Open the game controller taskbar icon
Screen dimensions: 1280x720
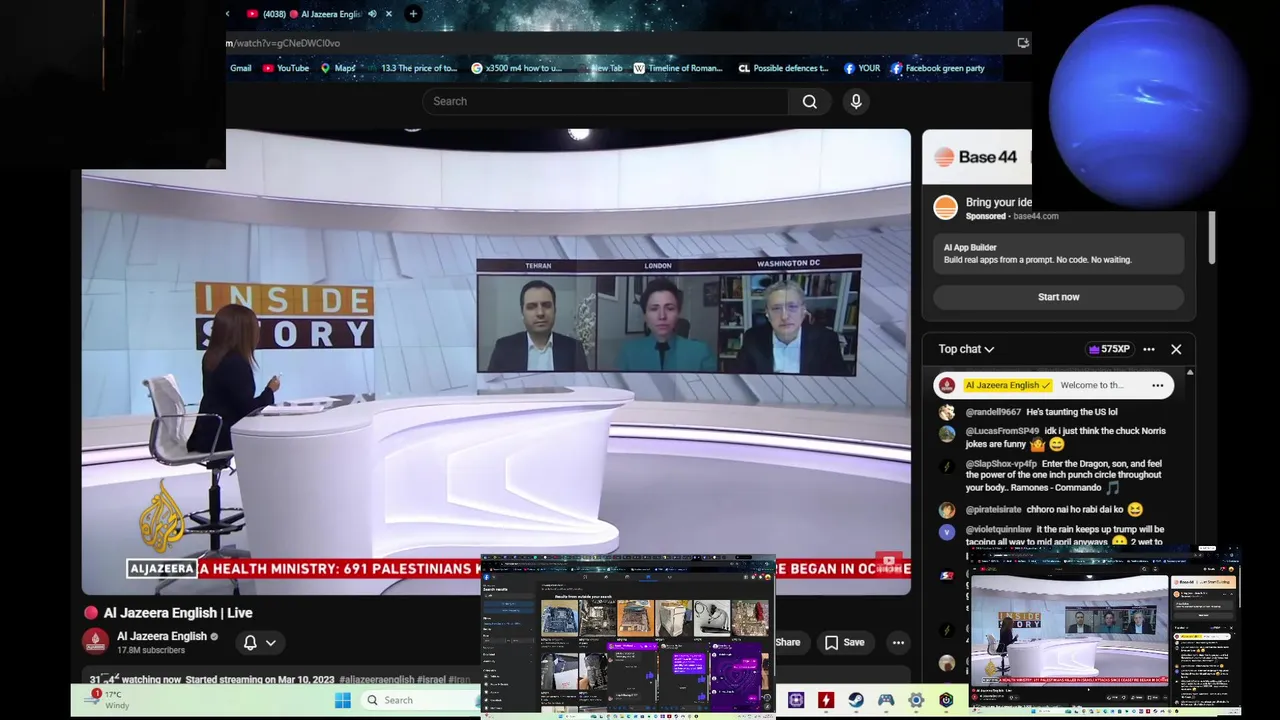click(x=886, y=700)
